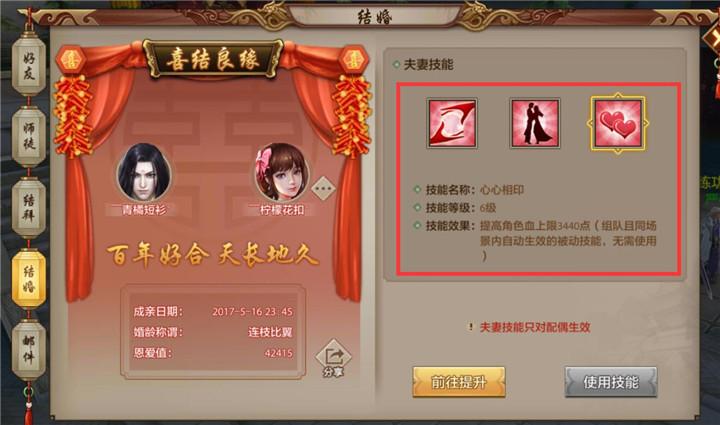Image resolution: width=720 pixels, height=425 pixels.
Task: Click the right 囍 hexagon ornament
Action: [353, 60]
